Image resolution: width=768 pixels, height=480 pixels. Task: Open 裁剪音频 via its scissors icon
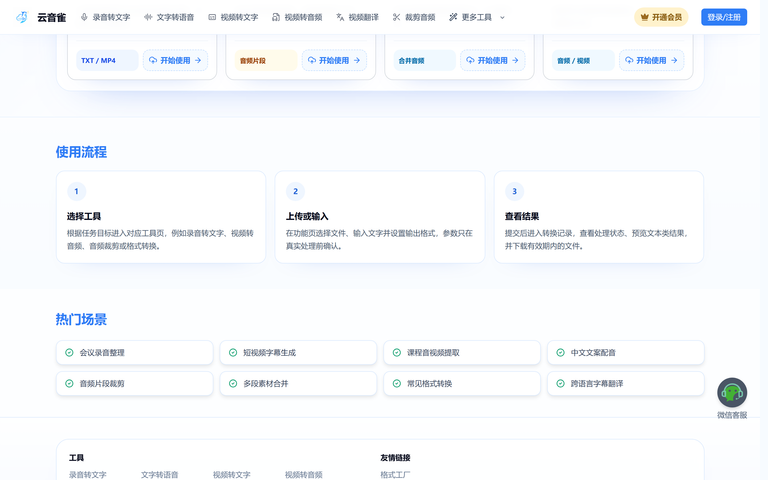[396, 17]
